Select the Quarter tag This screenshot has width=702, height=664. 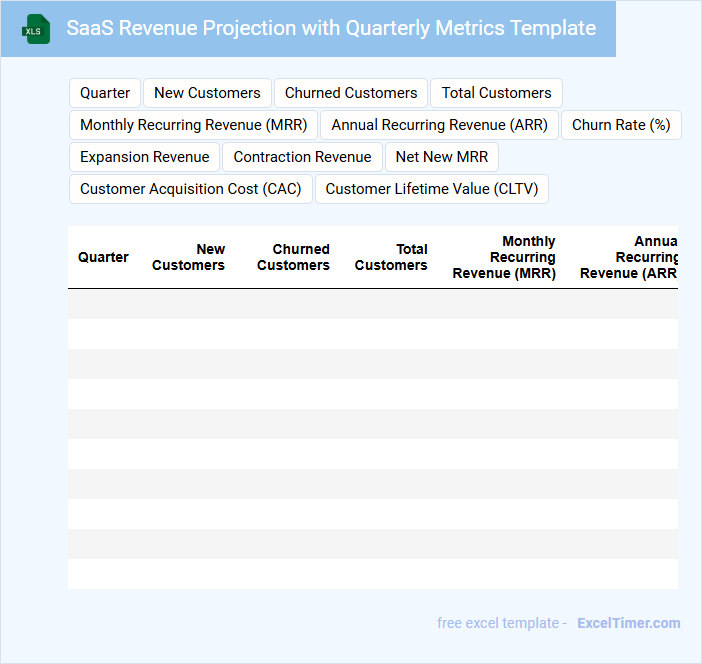tap(105, 93)
